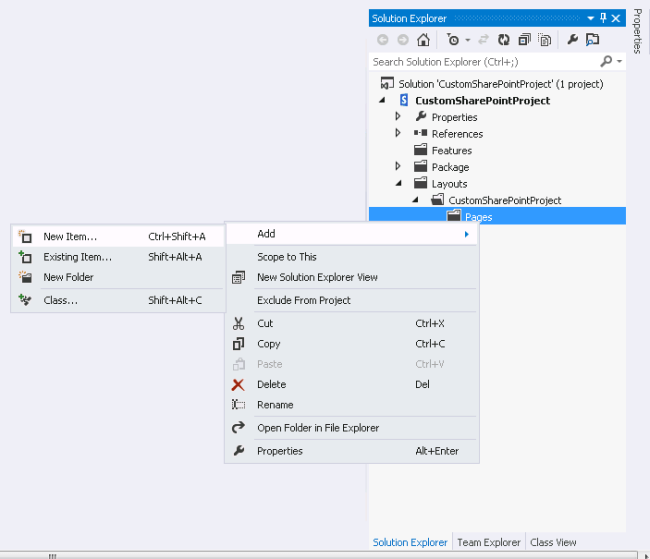This screenshot has width=650, height=559.
Task: Toggle the Preview Selected Items icon
Action: 592,40
